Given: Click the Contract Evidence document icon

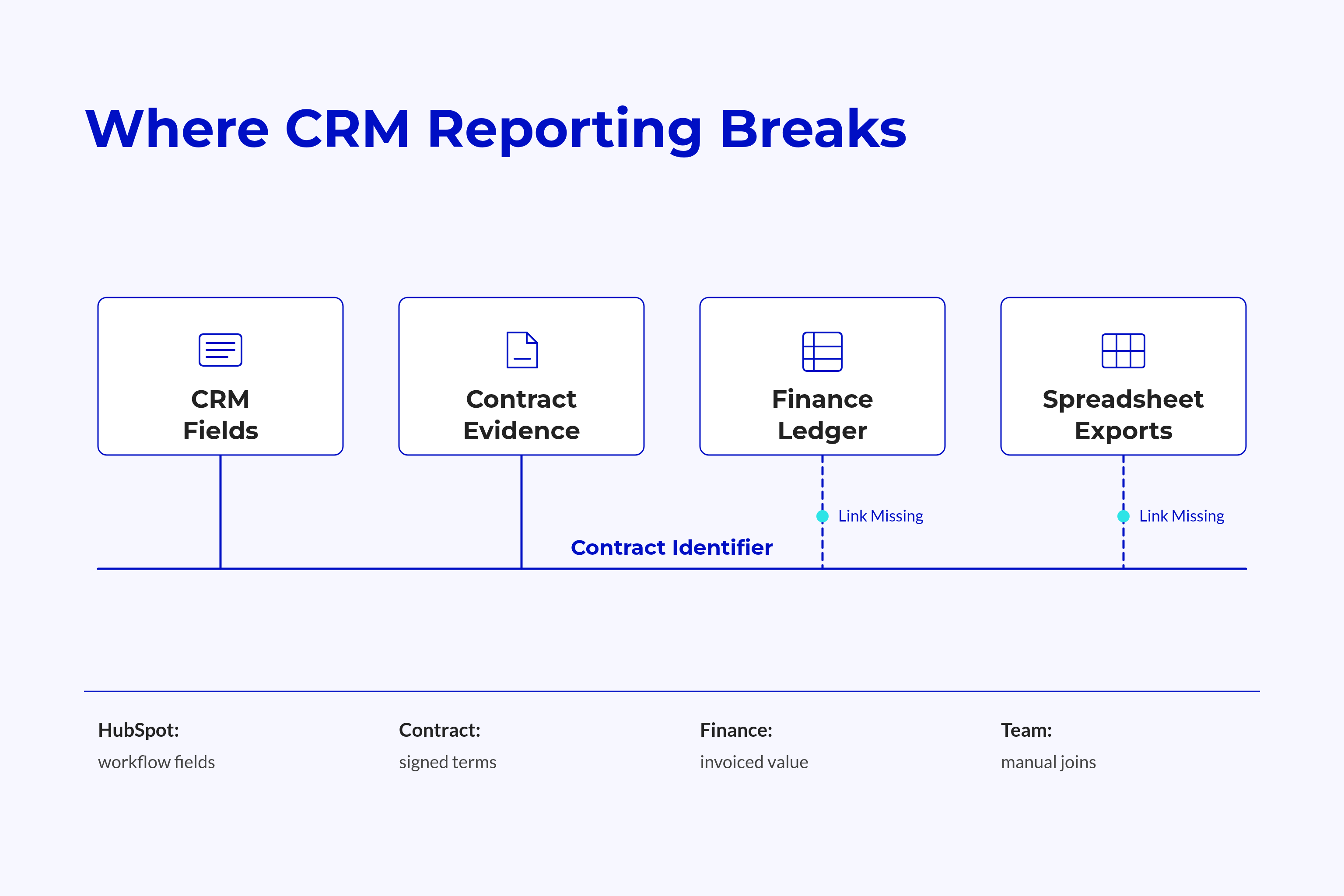Looking at the screenshot, I should click(522, 350).
